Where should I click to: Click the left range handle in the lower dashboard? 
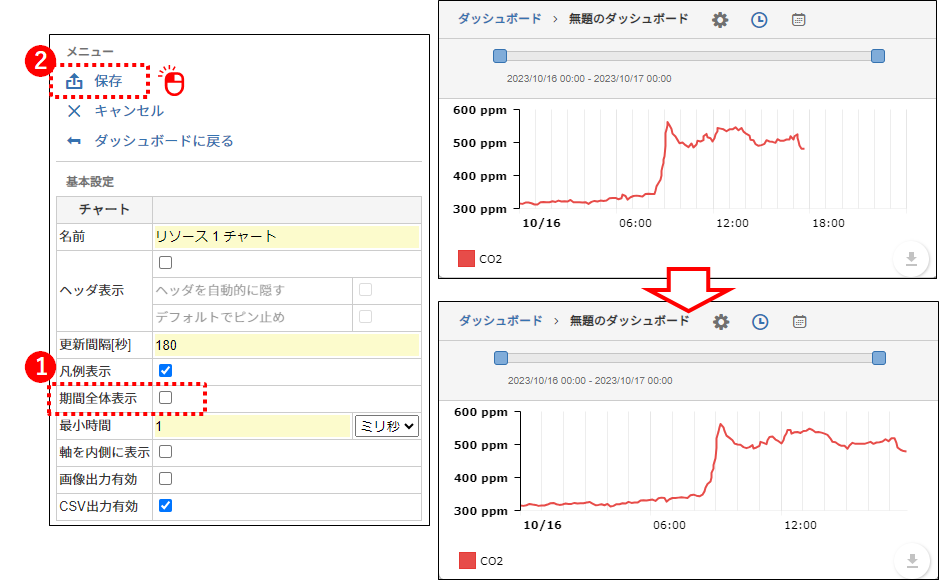coord(501,359)
